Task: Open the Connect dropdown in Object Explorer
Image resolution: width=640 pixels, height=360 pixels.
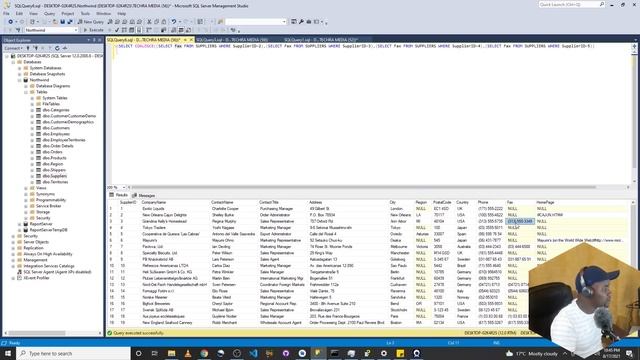Action: coord(13,48)
